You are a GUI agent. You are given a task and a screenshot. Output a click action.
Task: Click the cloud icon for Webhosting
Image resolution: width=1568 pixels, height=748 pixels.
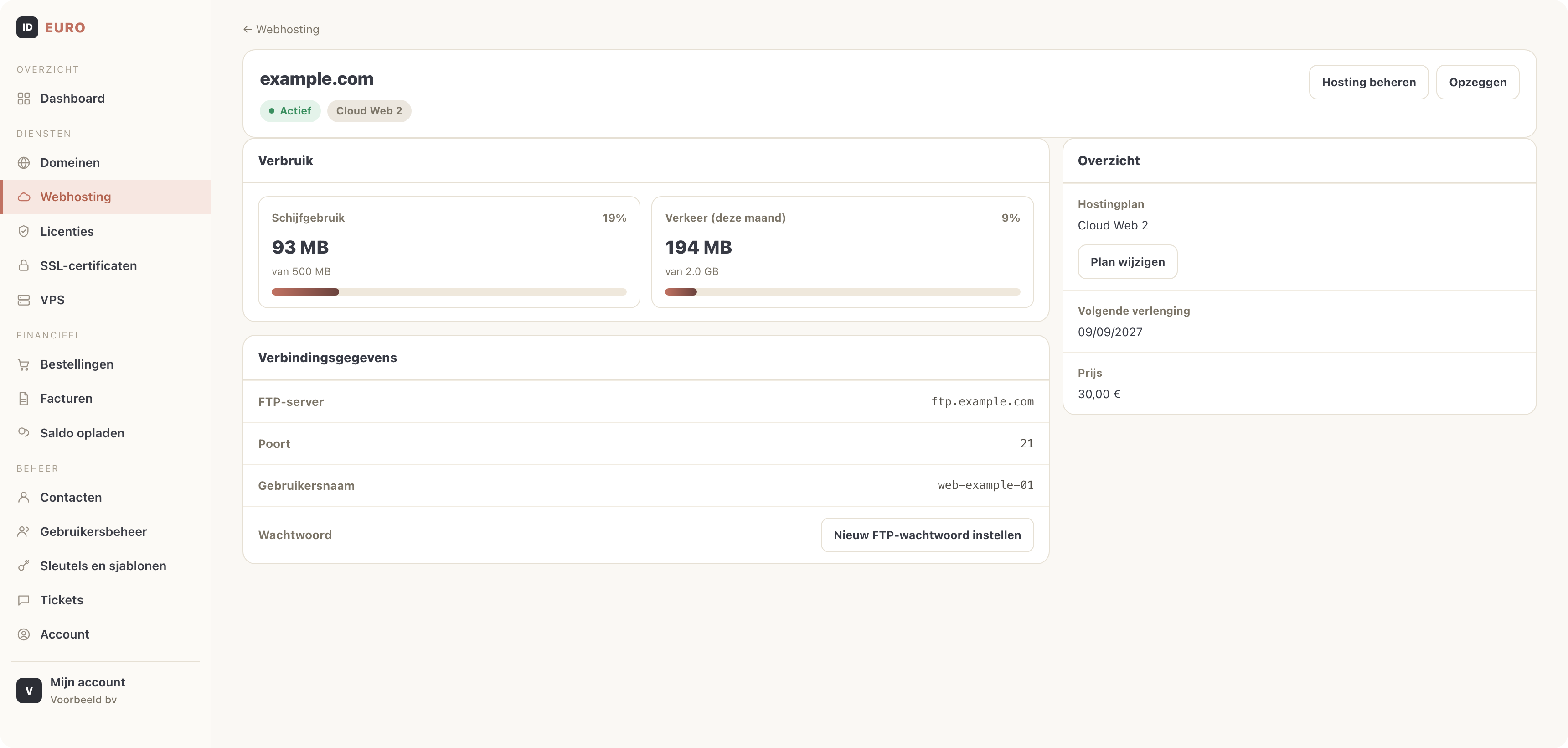pyautogui.click(x=24, y=197)
